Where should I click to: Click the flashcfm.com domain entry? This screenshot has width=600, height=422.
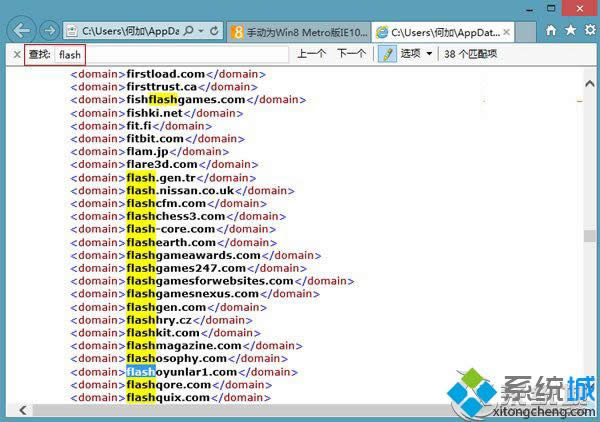coord(168,204)
